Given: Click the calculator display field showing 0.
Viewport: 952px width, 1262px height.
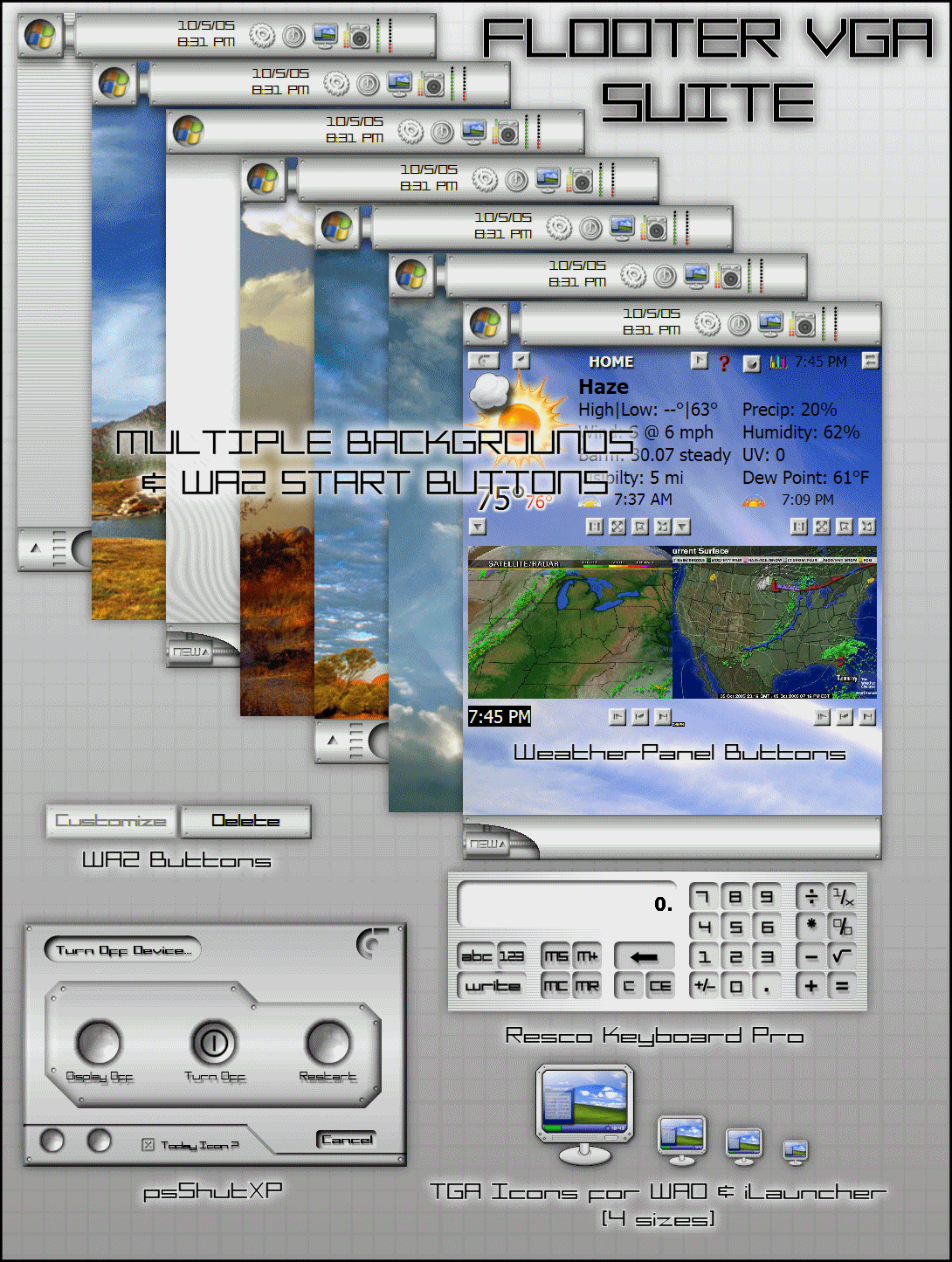Looking at the screenshot, I should click(x=567, y=903).
